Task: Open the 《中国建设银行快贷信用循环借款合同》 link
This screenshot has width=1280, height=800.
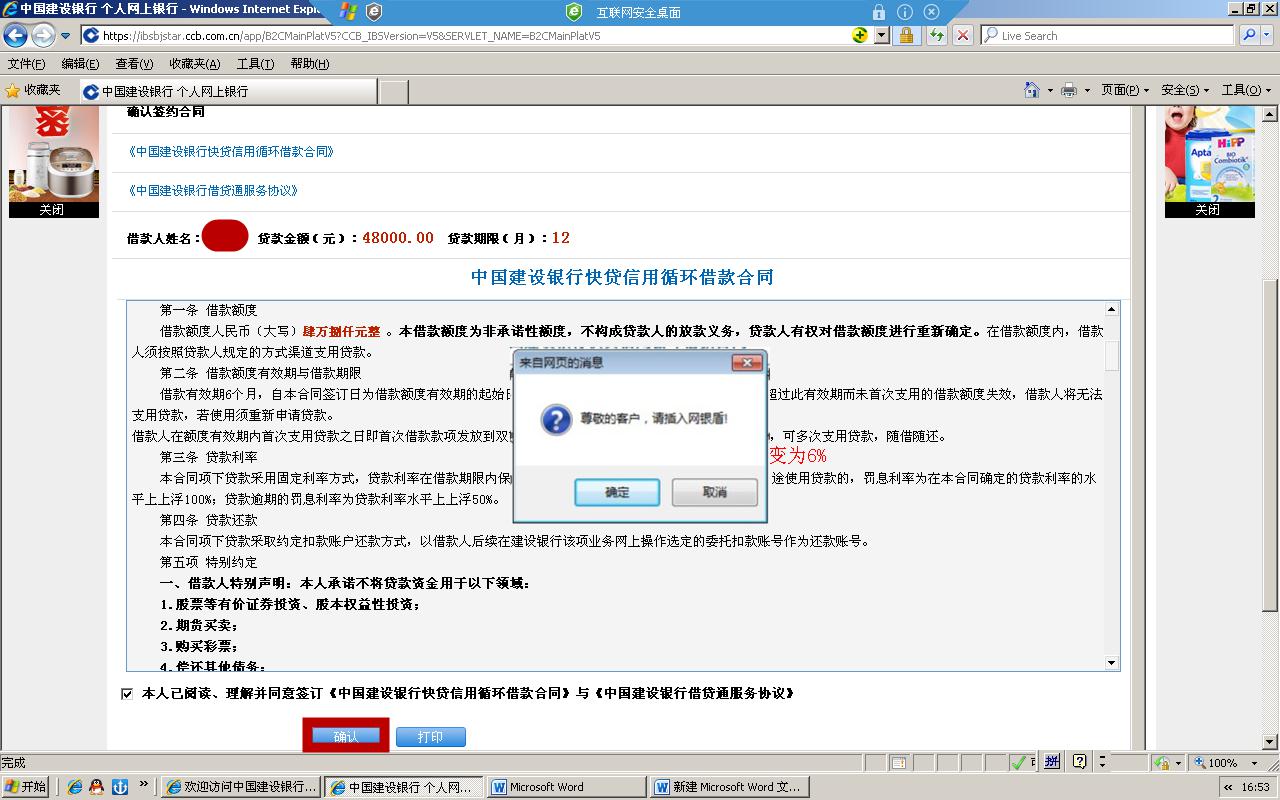Action: coord(231,152)
